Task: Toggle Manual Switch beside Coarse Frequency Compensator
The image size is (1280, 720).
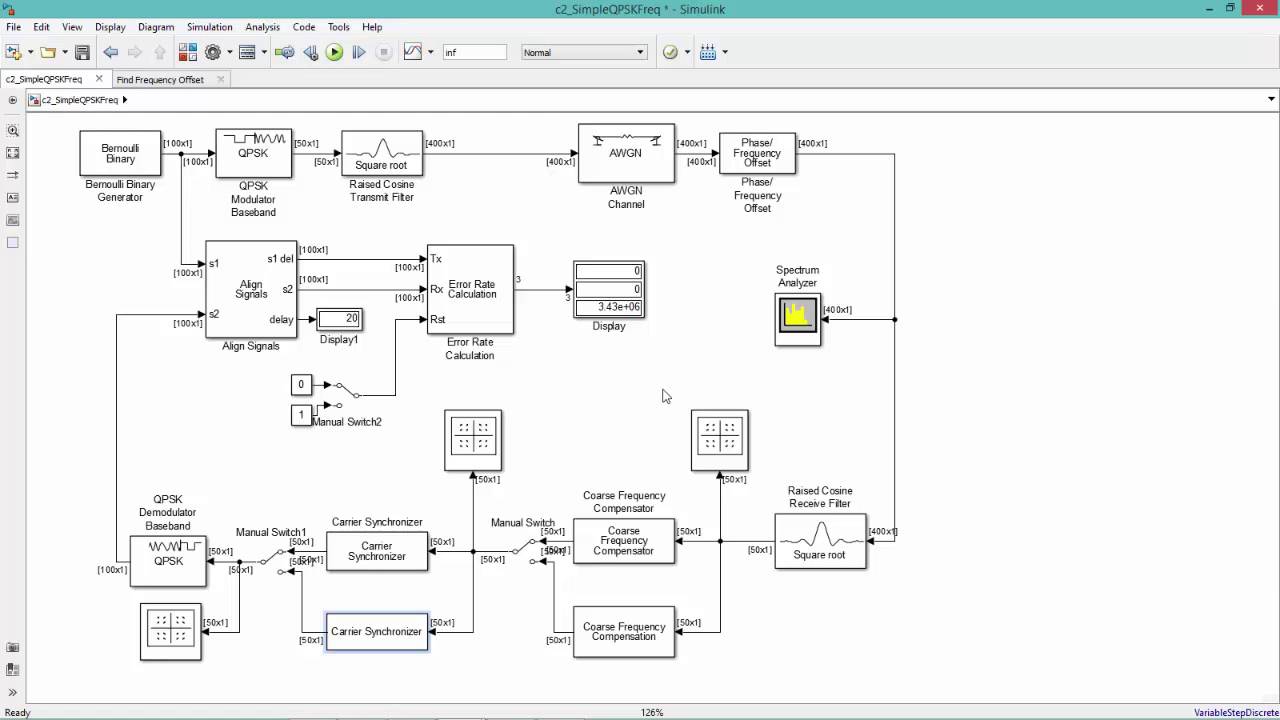Action: click(x=523, y=551)
